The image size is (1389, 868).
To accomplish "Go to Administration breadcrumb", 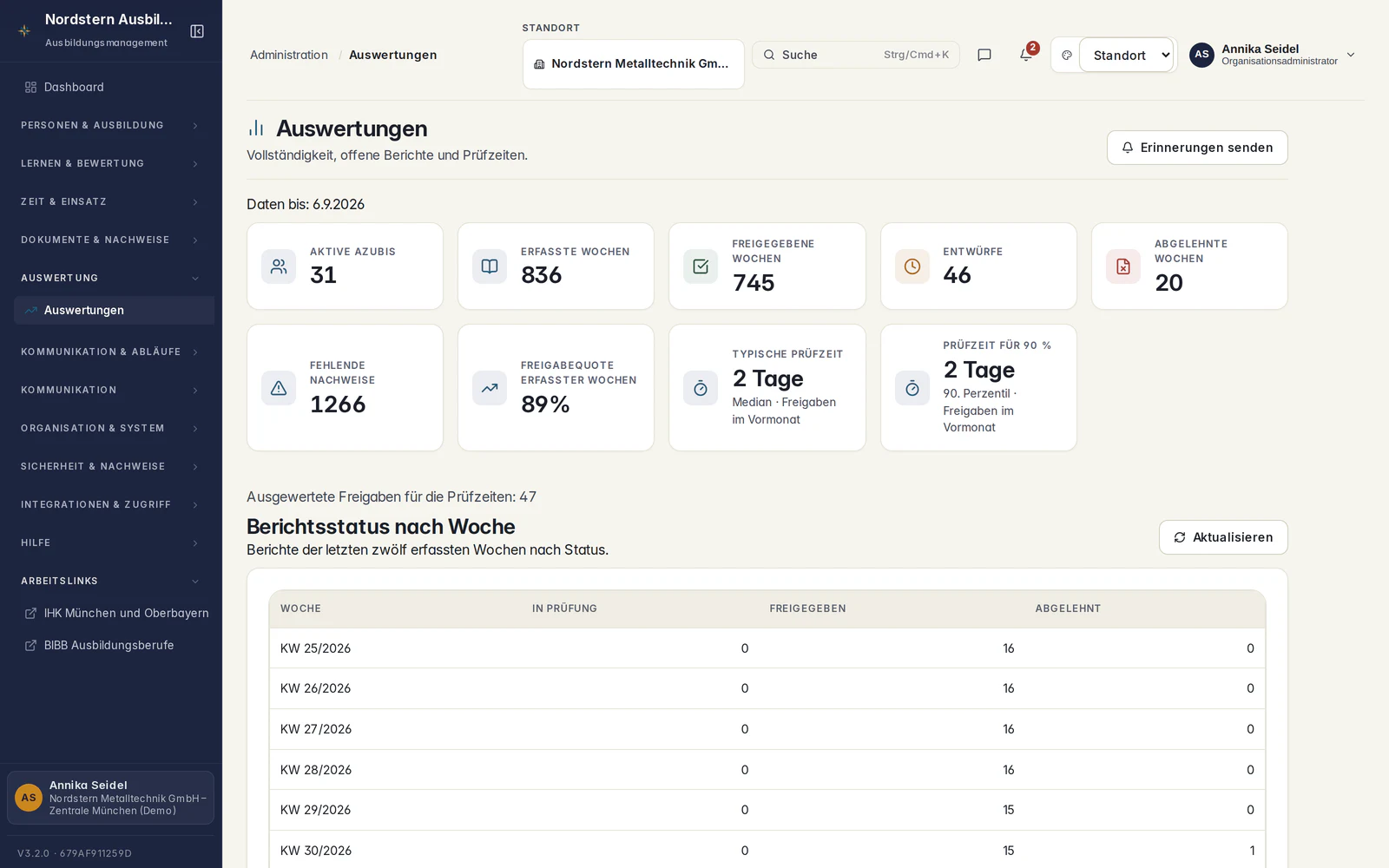I will coord(289,55).
